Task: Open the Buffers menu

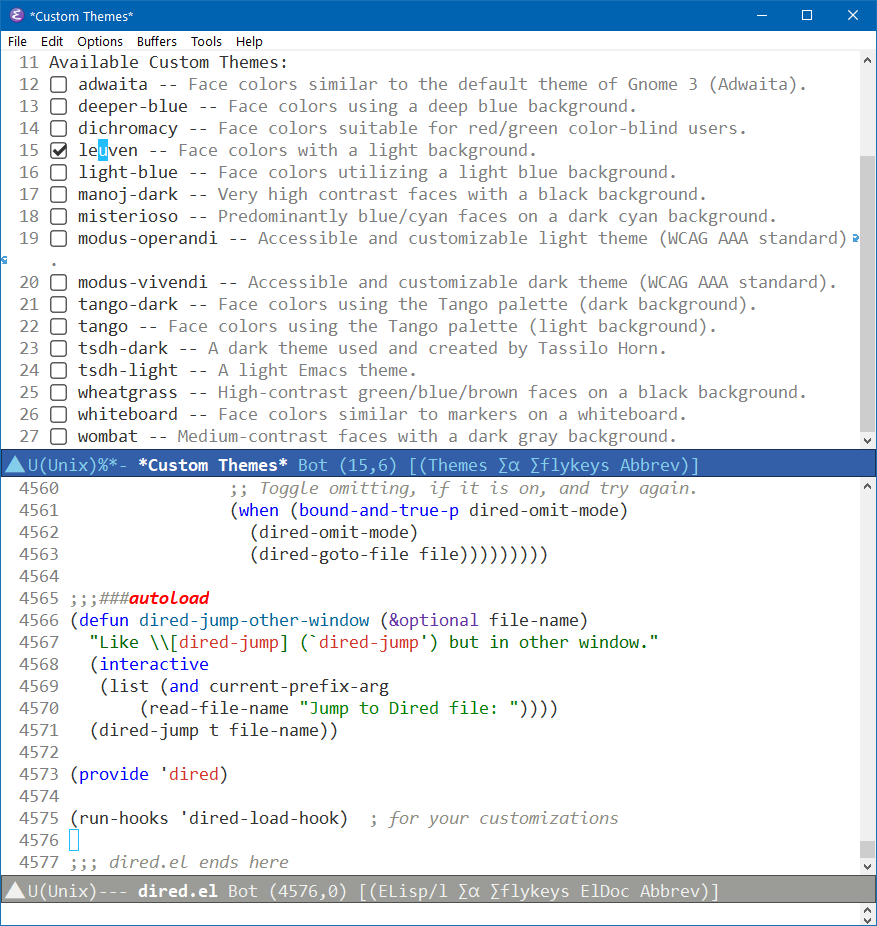Action: coord(157,41)
